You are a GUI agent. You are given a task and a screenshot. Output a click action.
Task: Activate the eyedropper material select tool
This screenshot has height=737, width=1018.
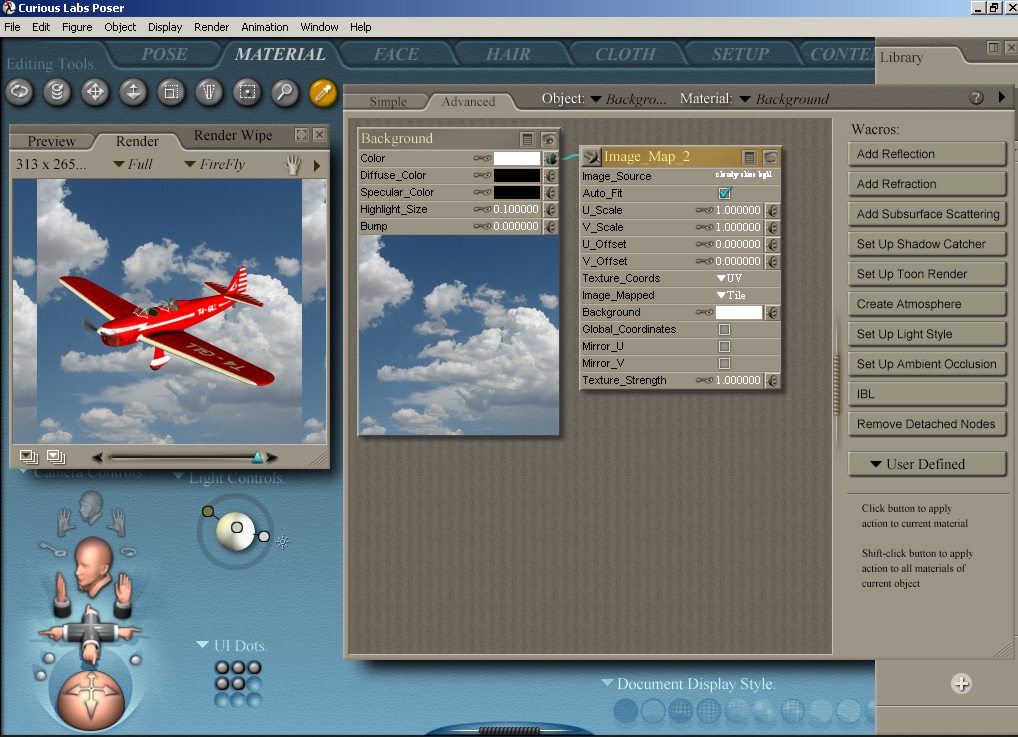(322, 93)
